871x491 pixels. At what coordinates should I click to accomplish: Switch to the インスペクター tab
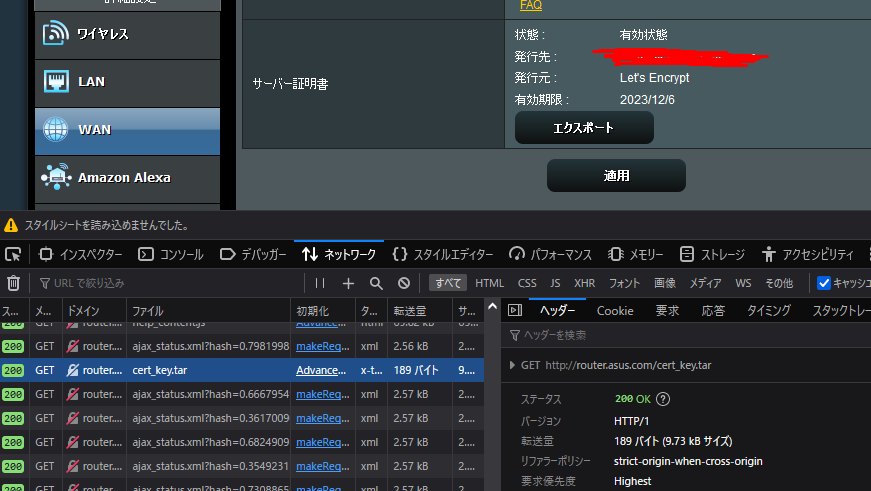(x=81, y=254)
